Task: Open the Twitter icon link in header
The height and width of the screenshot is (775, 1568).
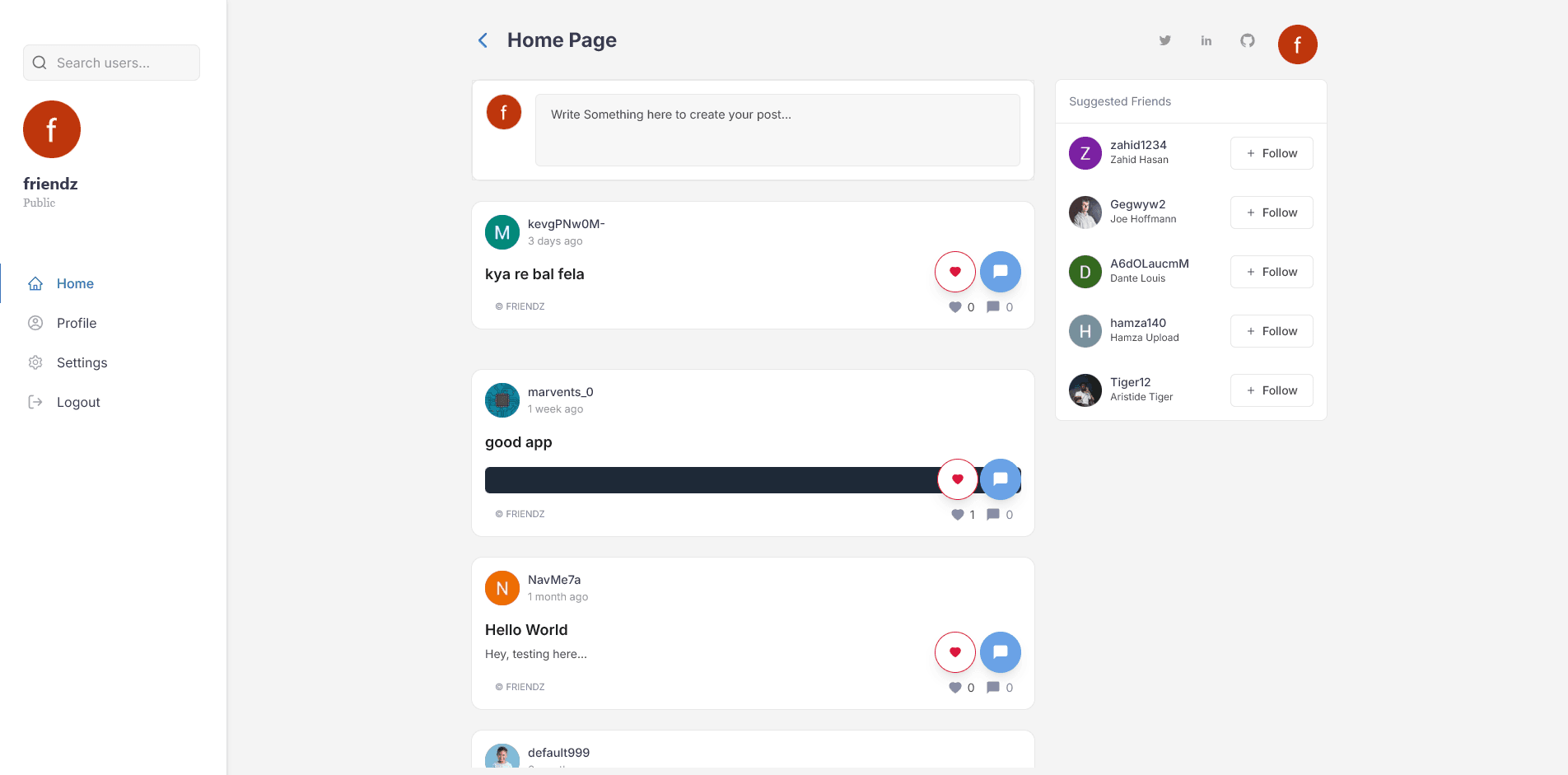Action: coord(1164,40)
